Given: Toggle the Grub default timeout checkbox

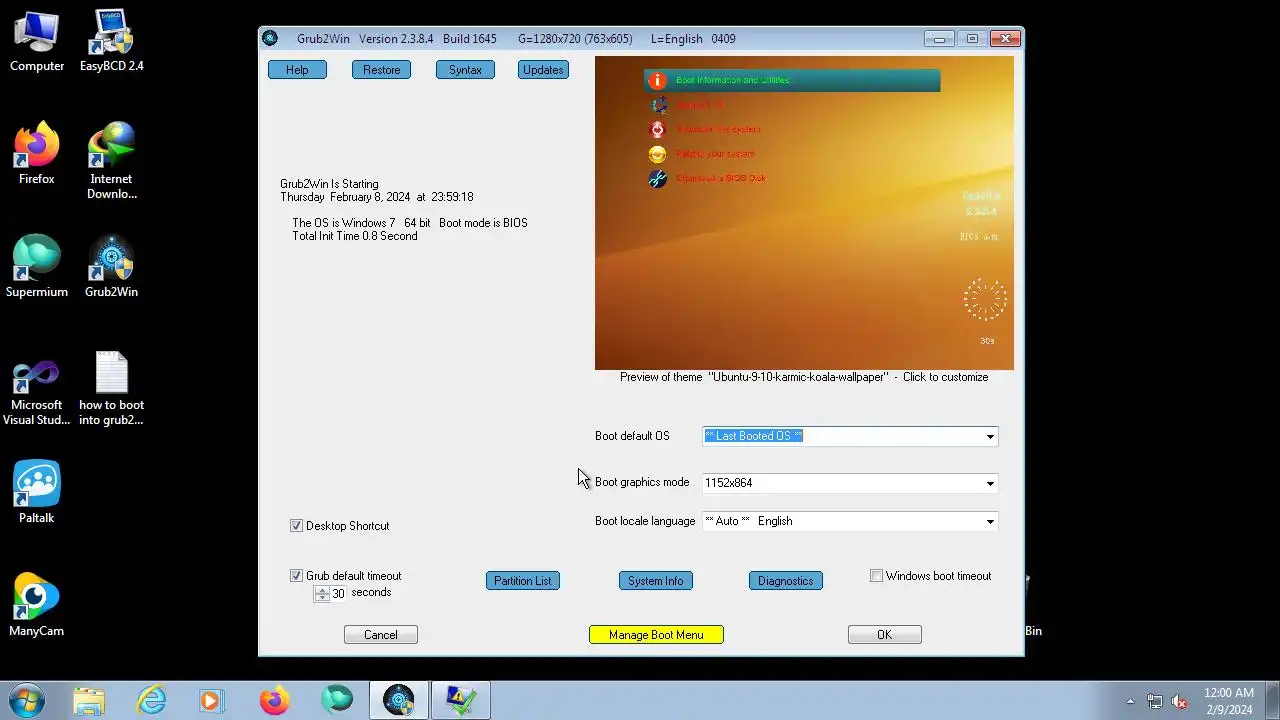Looking at the screenshot, I should (x=296, y=576).
